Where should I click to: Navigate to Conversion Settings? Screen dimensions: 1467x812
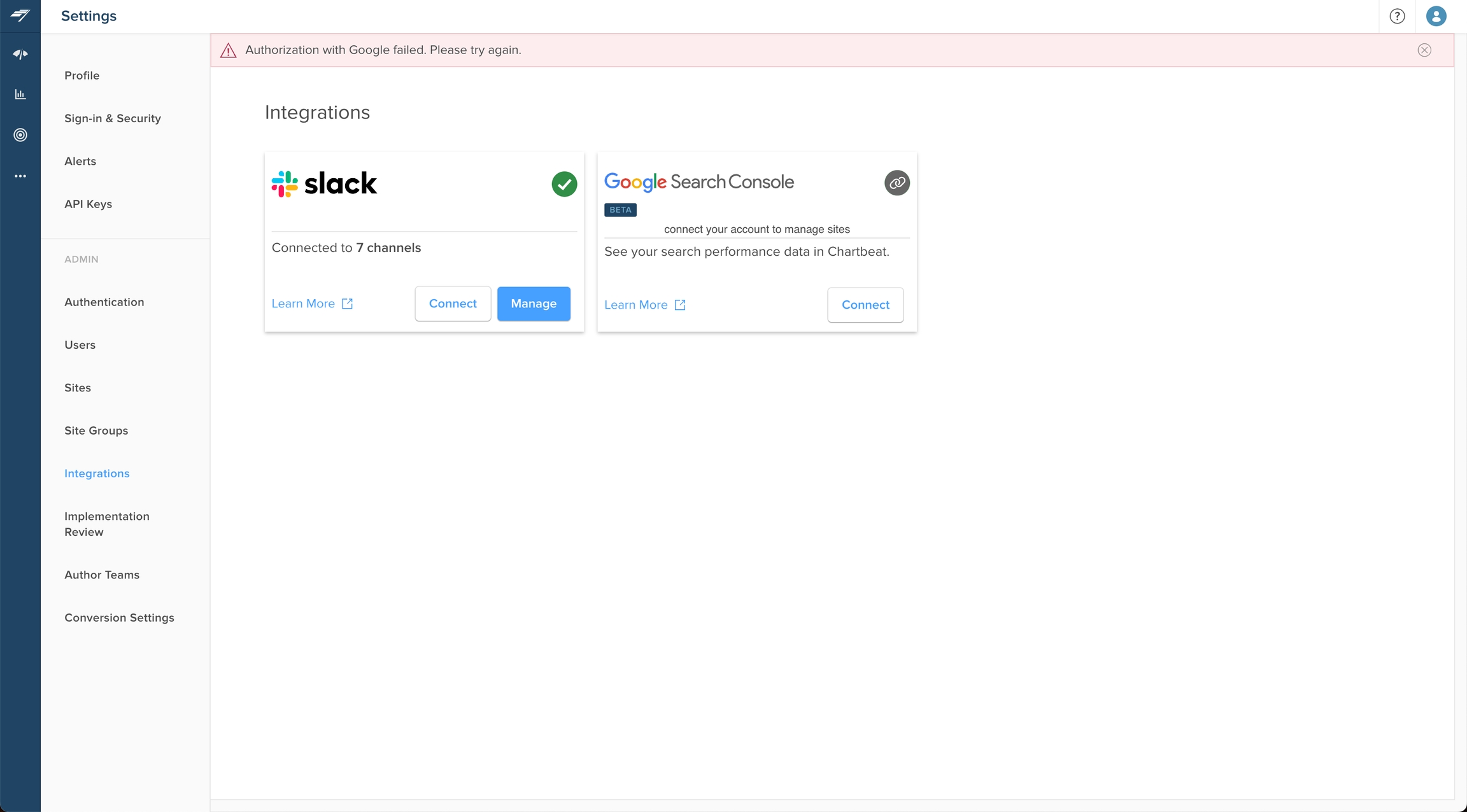[119, 618]
